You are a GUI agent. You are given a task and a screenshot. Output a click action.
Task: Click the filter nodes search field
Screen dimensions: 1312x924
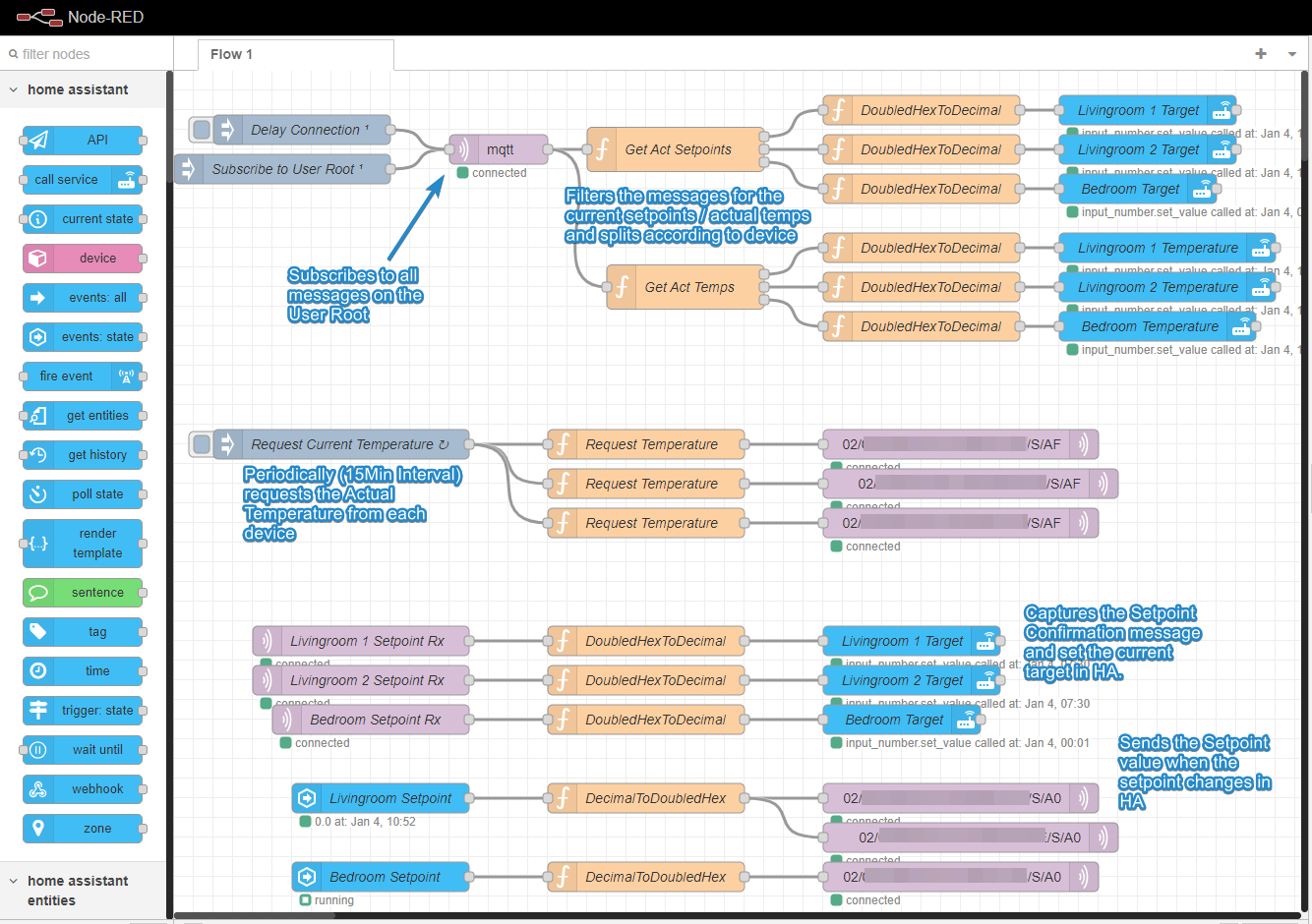pyautogui.click(x=87, y=54)
